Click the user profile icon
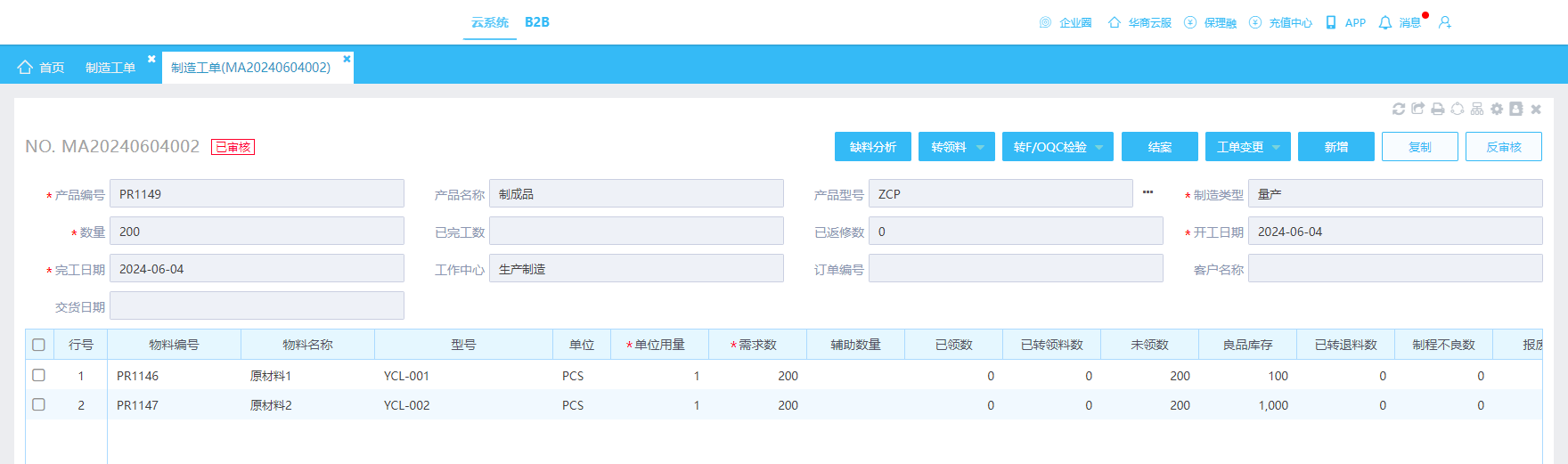 [x=1445, y=22]
